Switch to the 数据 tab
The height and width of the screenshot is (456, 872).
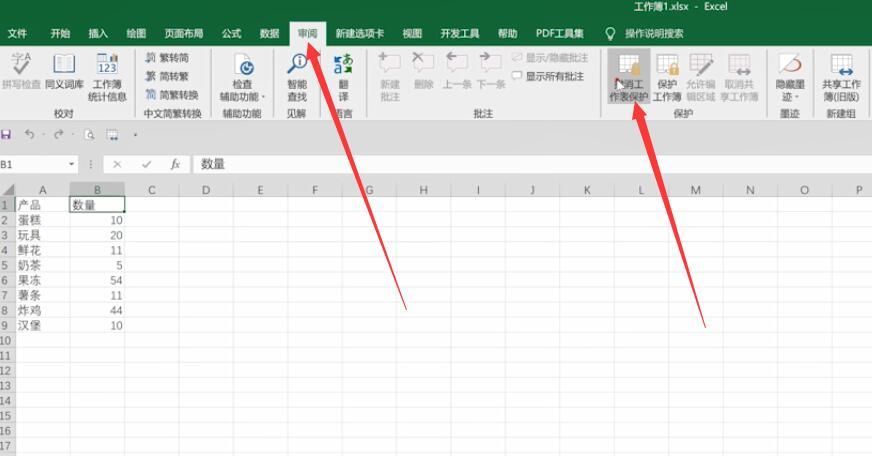point(269,33)
